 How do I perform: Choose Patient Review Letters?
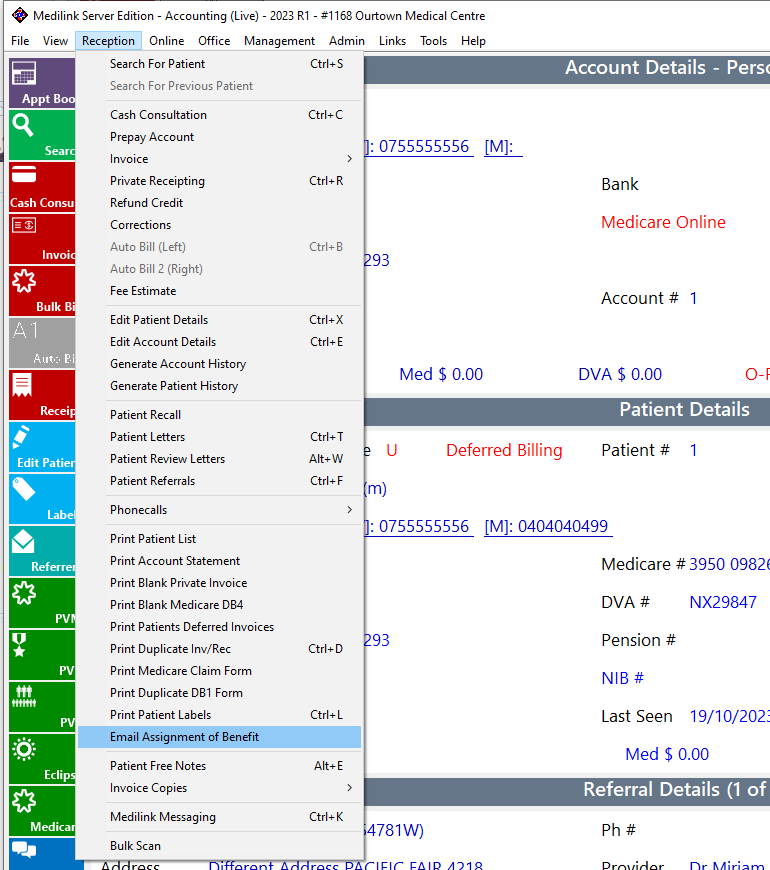[220, 459]
